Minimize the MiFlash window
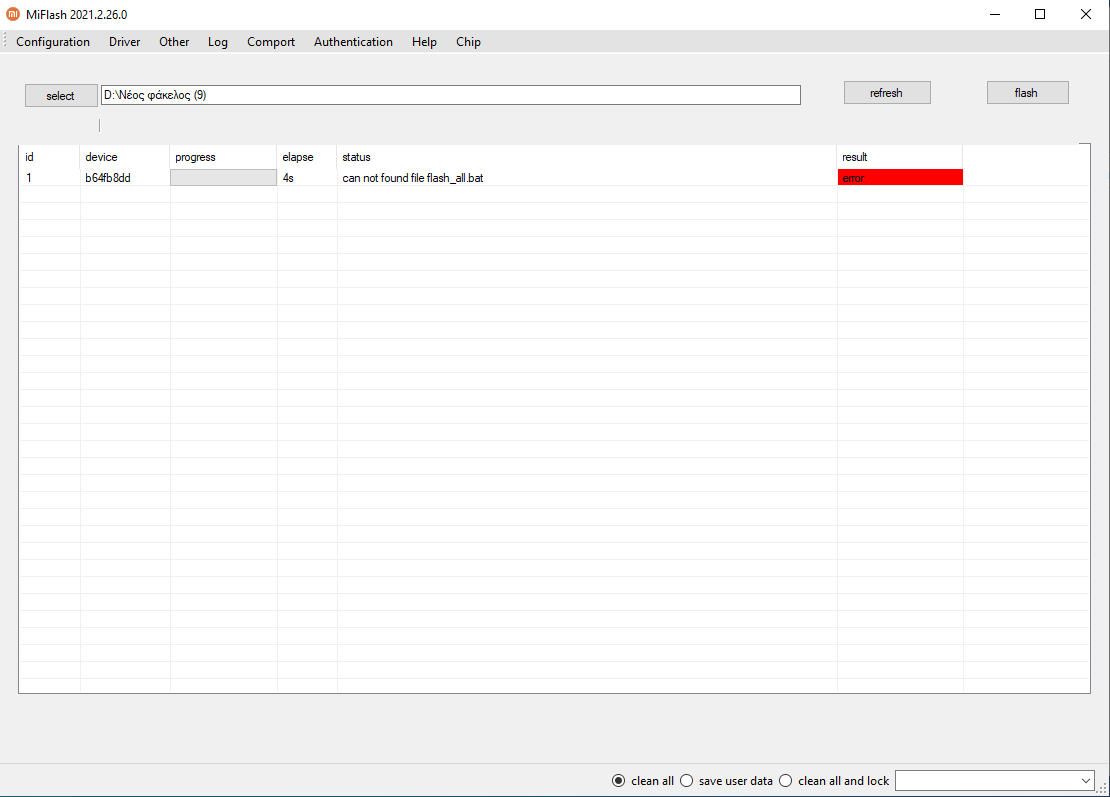1110x797 pixels. (995, 14)
